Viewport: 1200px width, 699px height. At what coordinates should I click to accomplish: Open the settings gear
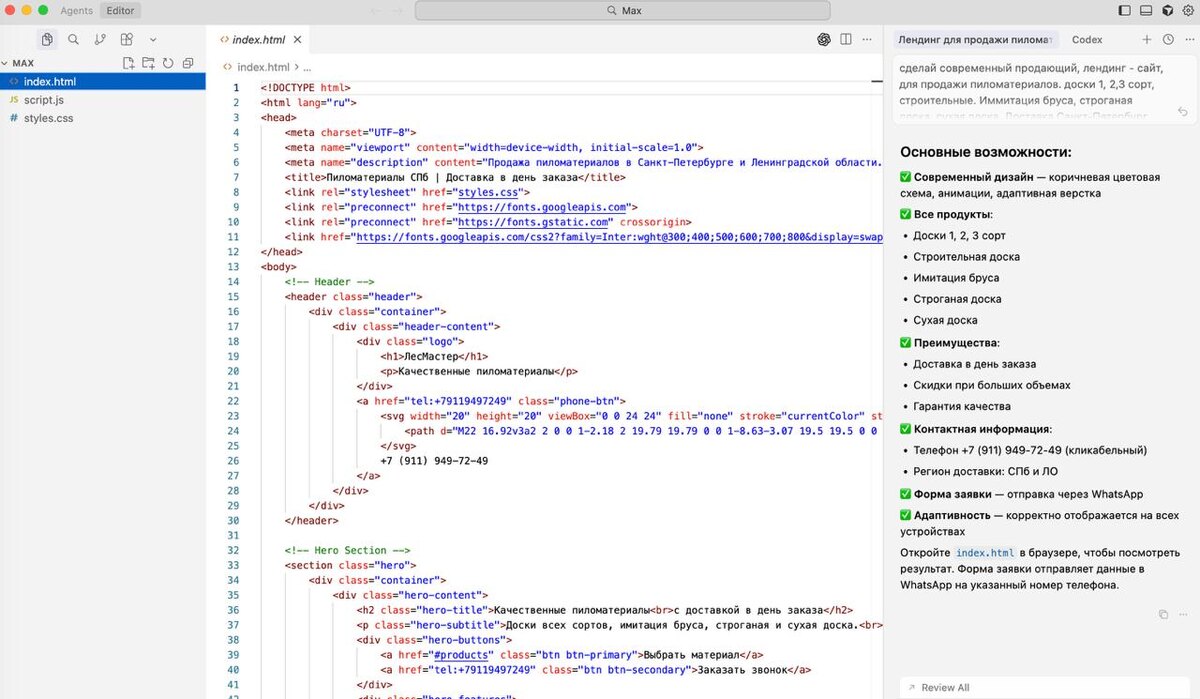1188,11
